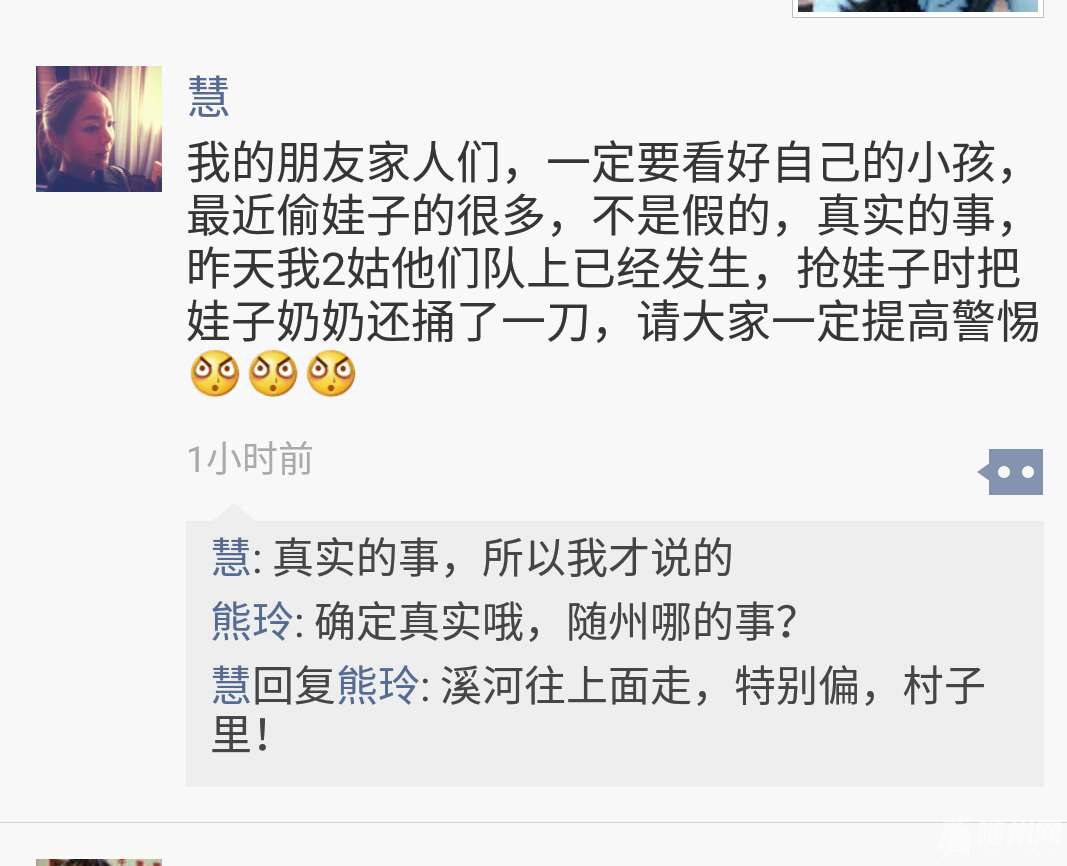The height and width of the screenshot is (866, 1067).
Task: Tap the first angry-face emoji in the post
Action: pos(215,373)
